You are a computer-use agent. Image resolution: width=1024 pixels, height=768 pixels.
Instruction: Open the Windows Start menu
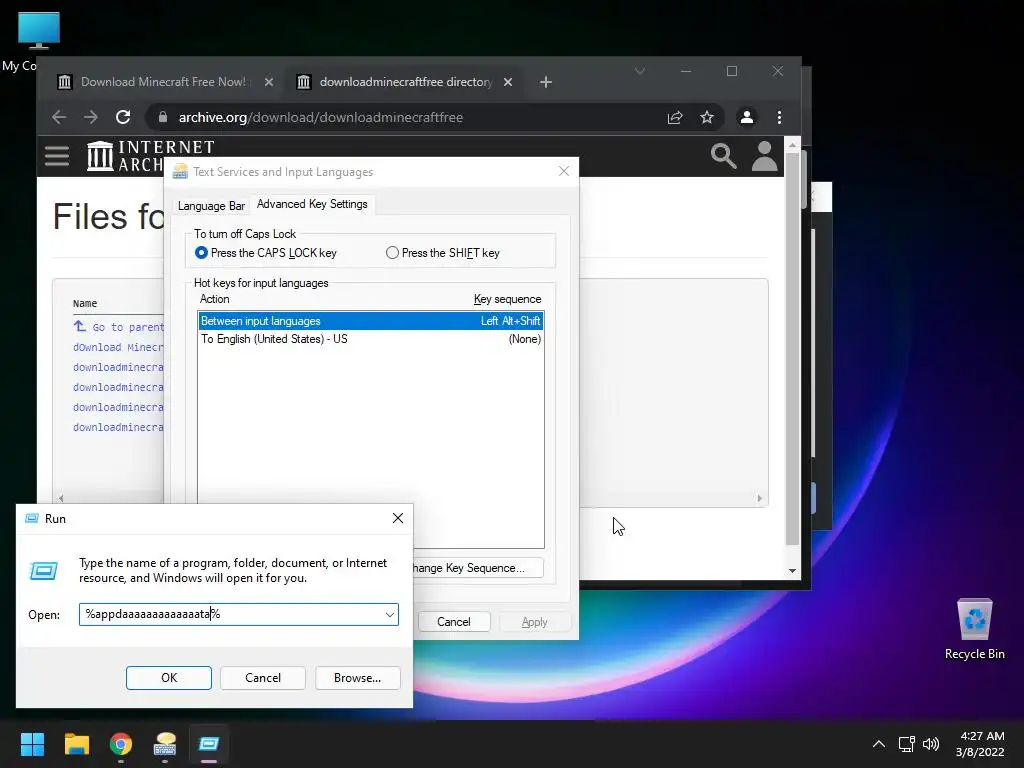pos(32,744)
